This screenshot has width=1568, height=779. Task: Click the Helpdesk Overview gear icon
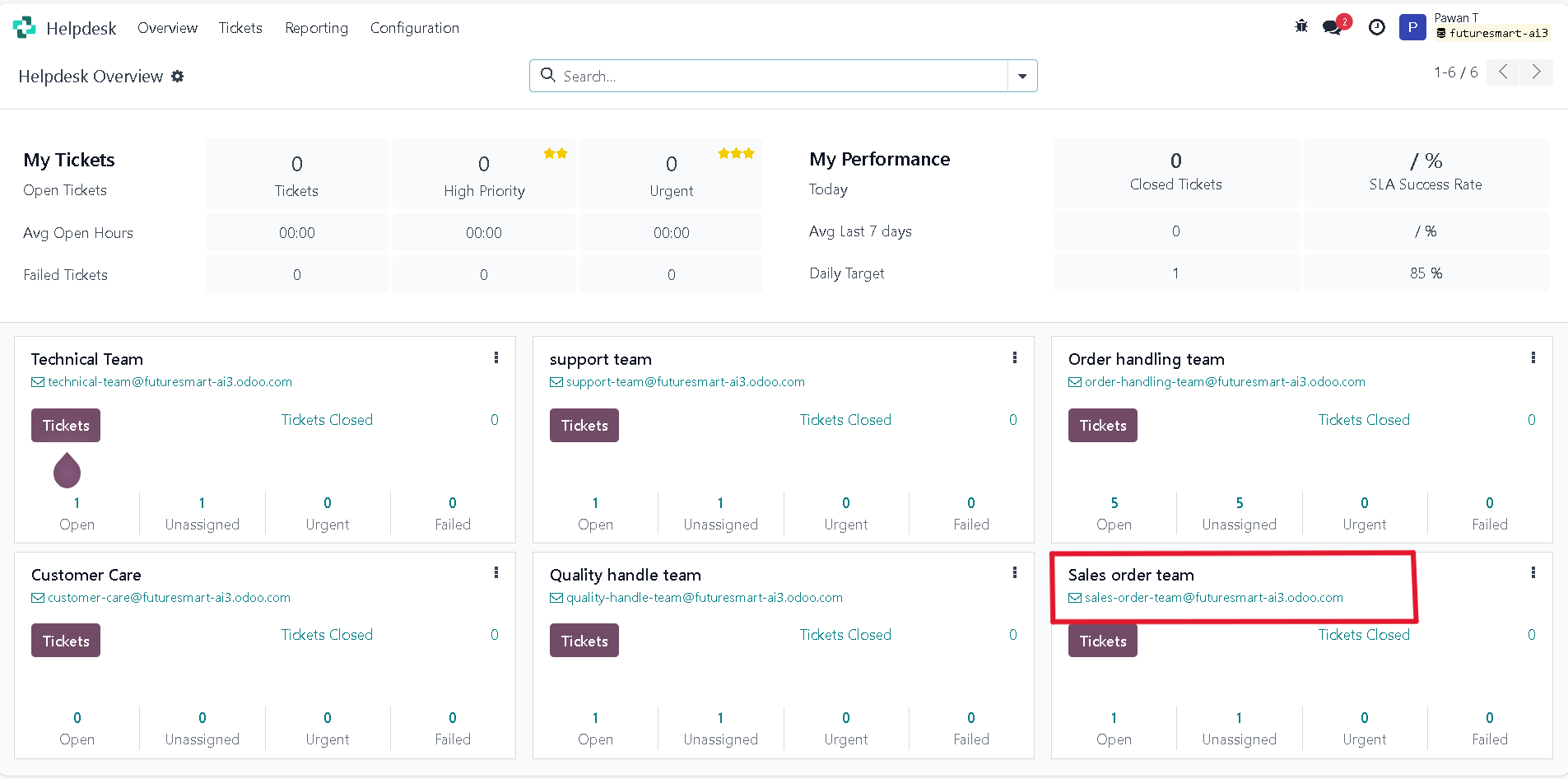[x=178, y=76]
